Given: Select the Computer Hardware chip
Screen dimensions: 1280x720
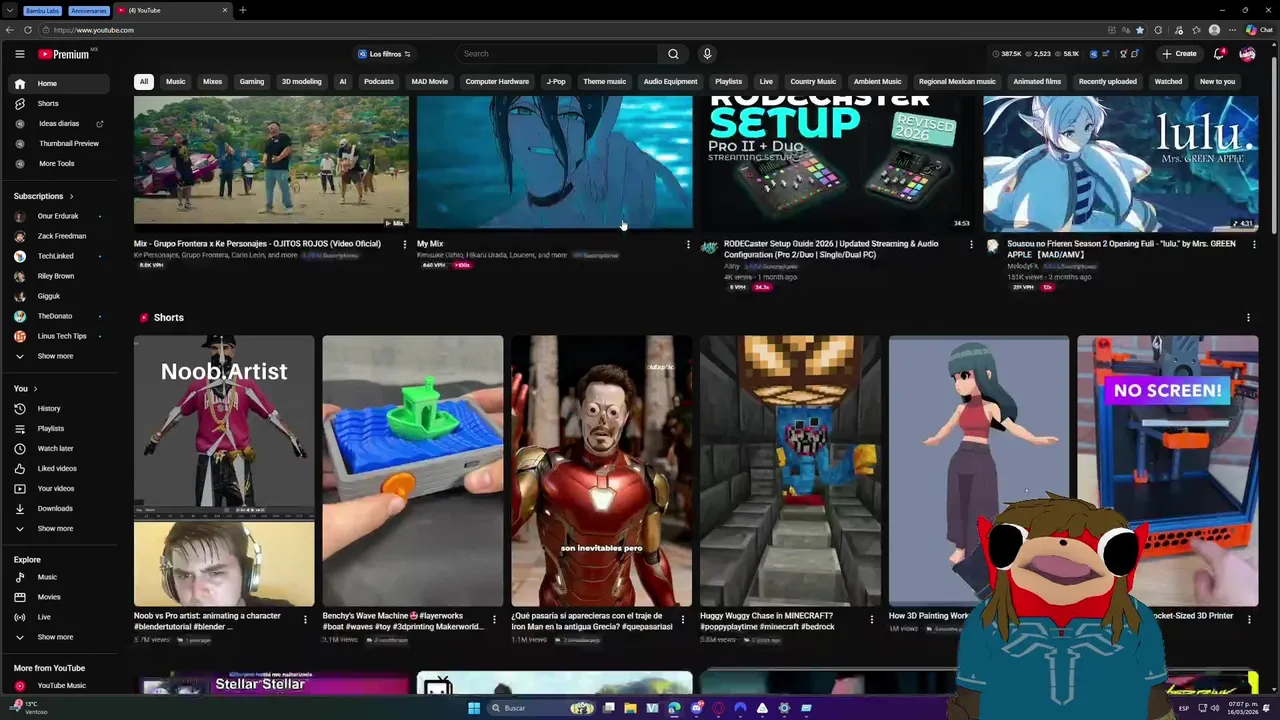Looking at the screenshot, I should click(497, 82).
